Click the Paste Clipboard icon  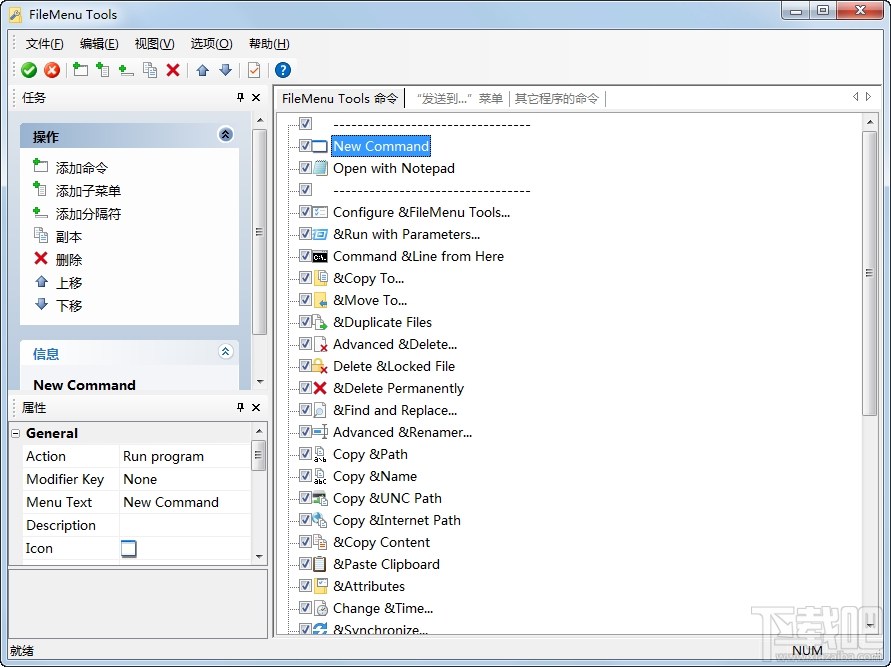point(320,564)
